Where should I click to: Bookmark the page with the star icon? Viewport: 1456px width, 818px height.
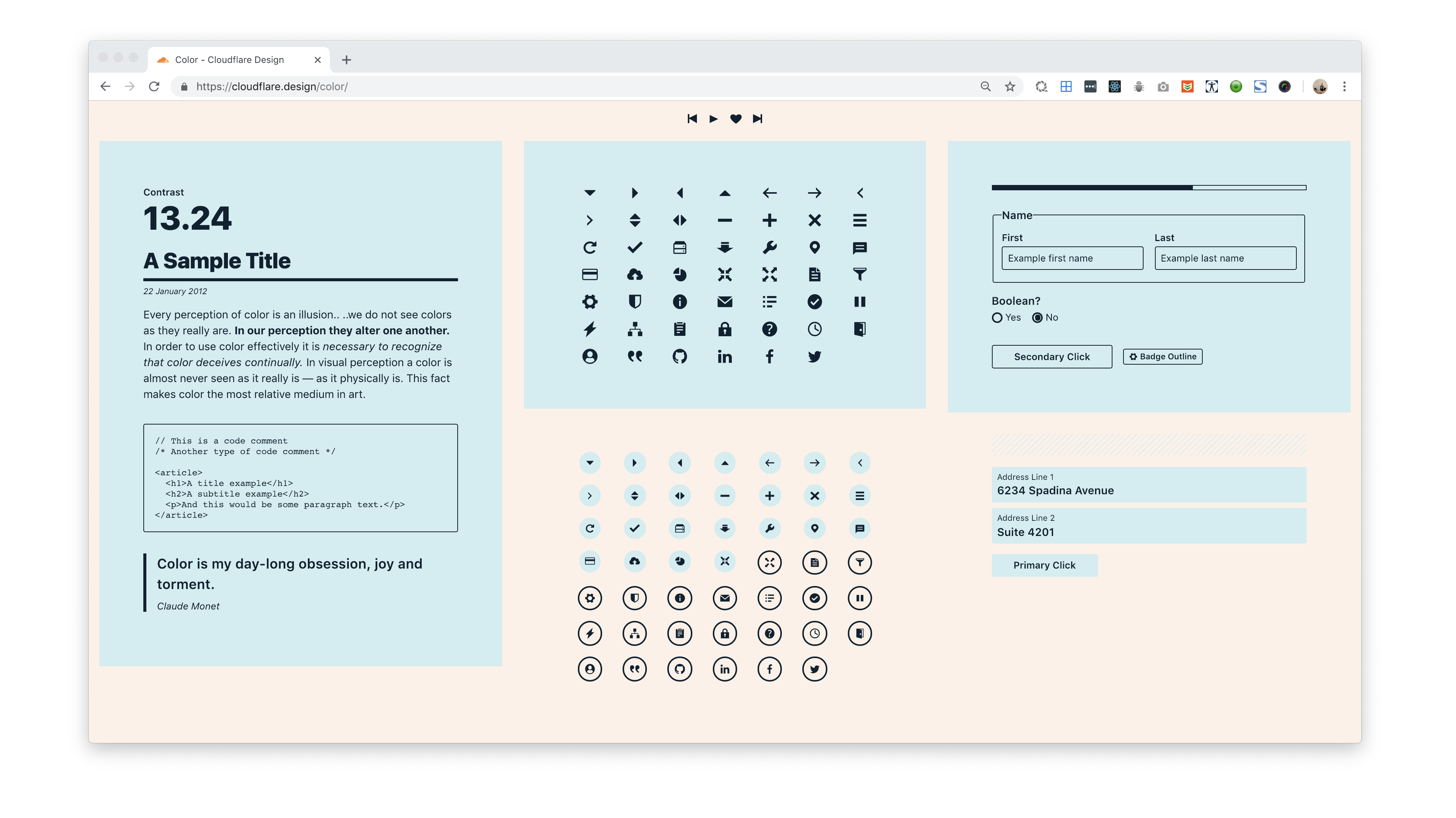[x=1009, y=86]
